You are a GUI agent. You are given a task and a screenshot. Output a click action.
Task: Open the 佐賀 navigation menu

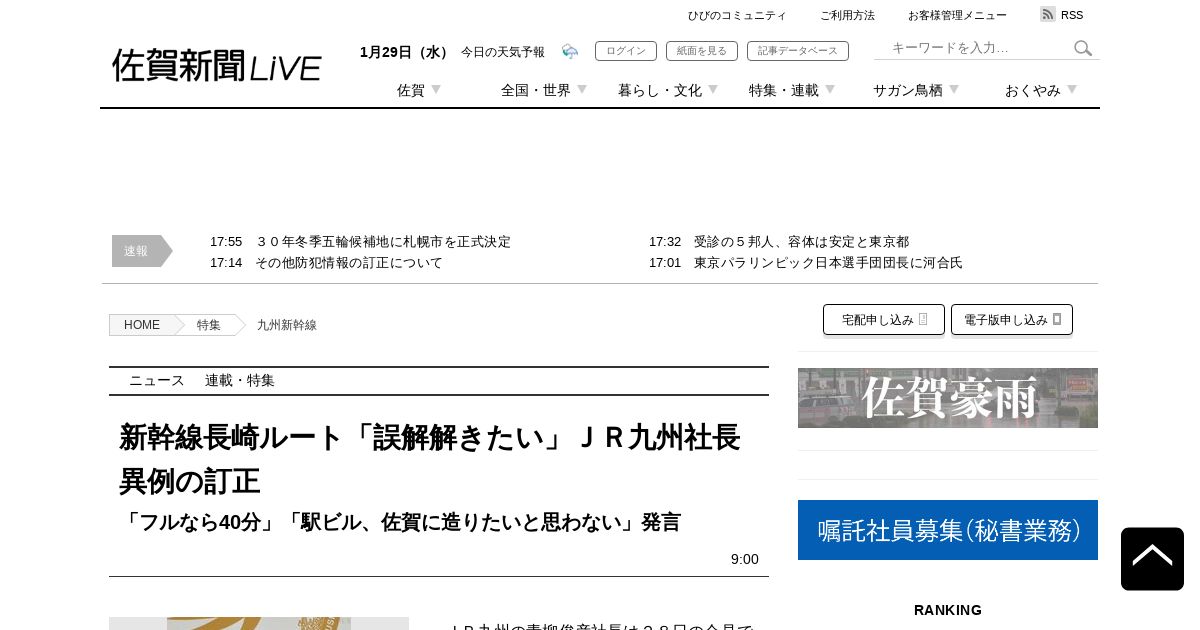(411, 90)
